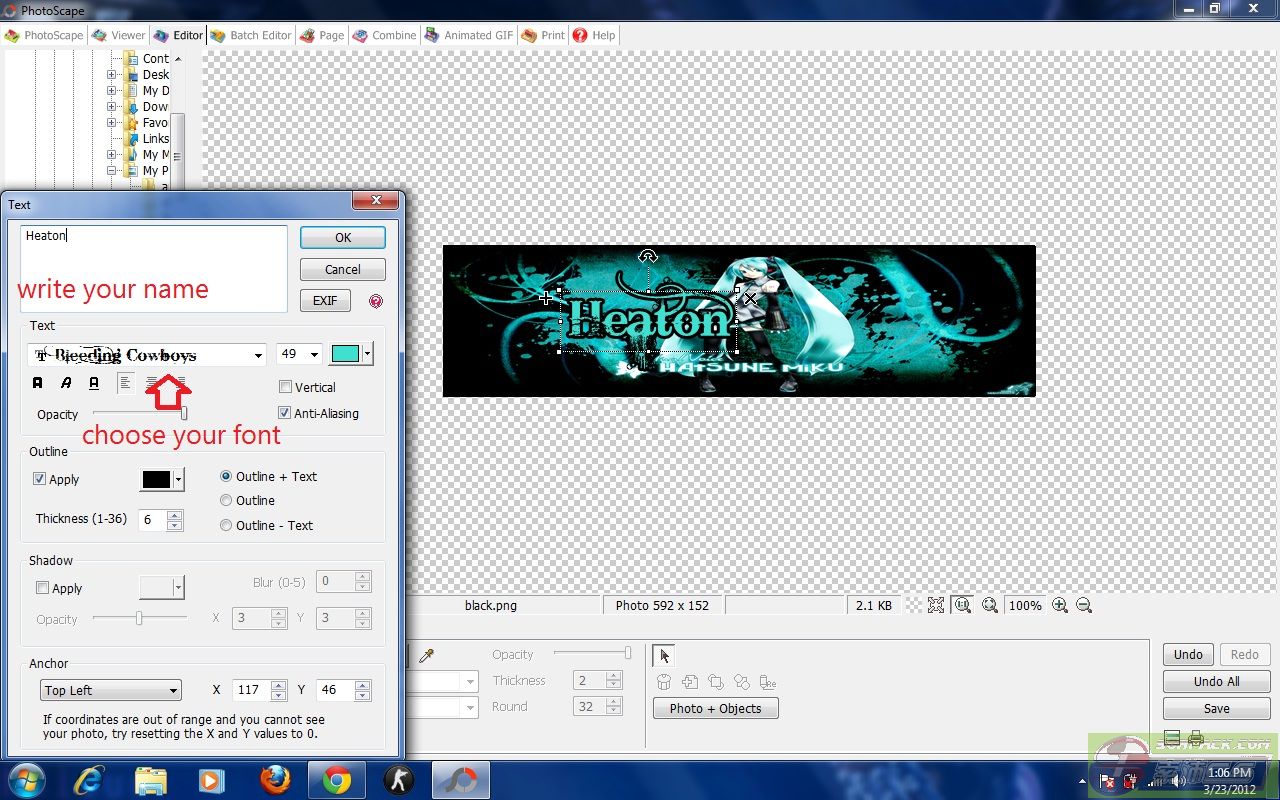Click the zoom in magnifier icon
Screen dimensions: 1280x800
point(1060,605)
